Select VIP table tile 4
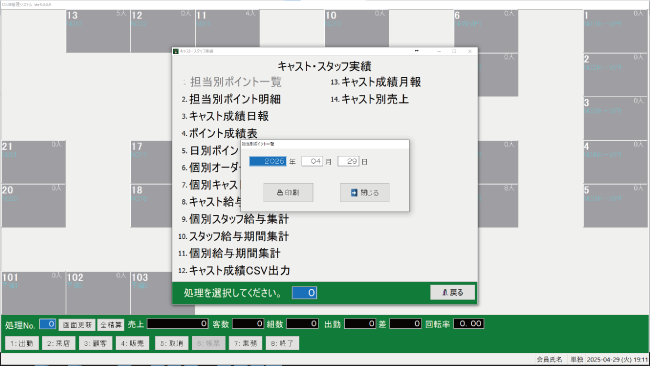The height and width of the screenshot is (366, 650). point(615,162)
